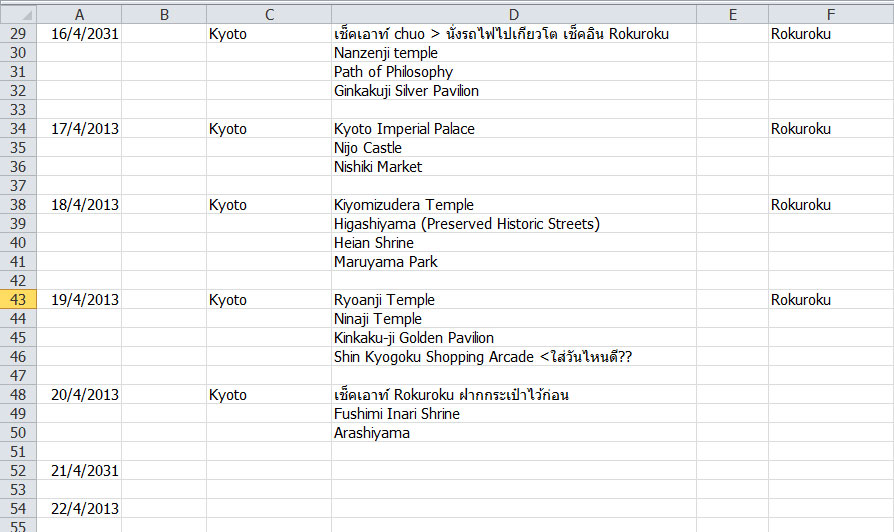
Task: Click the checkout chuo cell in row 29
Action: (514, 34)
